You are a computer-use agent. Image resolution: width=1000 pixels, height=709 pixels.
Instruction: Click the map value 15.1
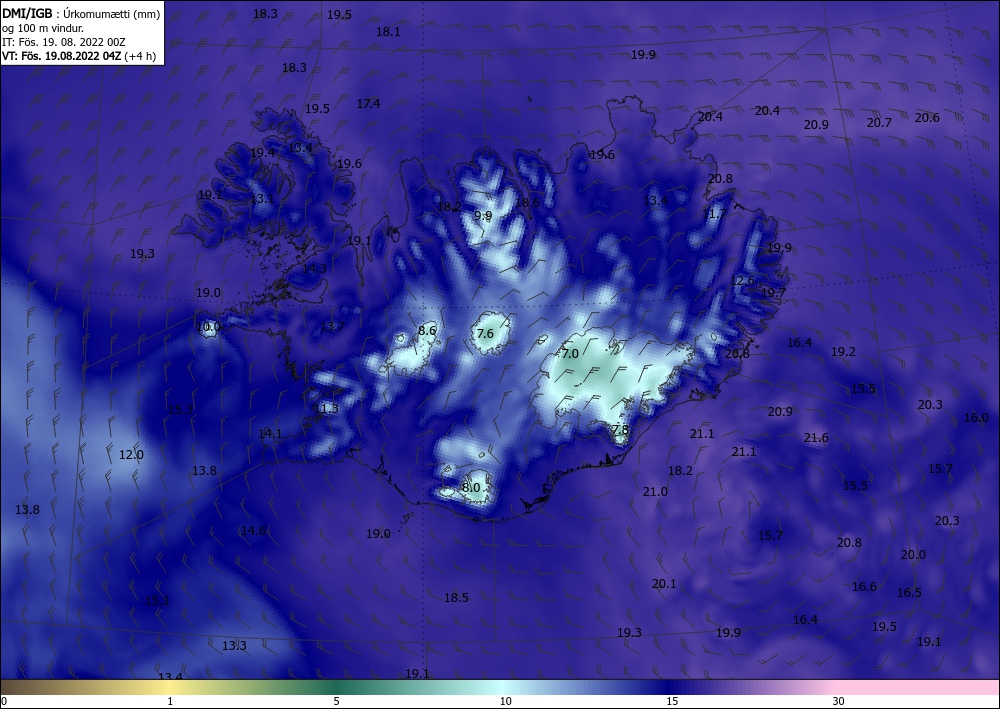point(157,601)
